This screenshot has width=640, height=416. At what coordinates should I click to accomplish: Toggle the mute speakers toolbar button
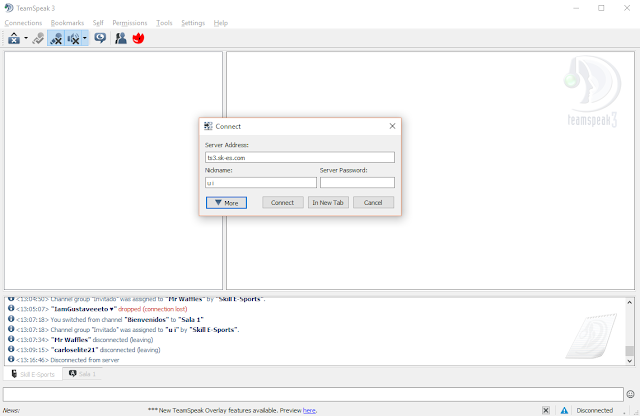[73, 38]
